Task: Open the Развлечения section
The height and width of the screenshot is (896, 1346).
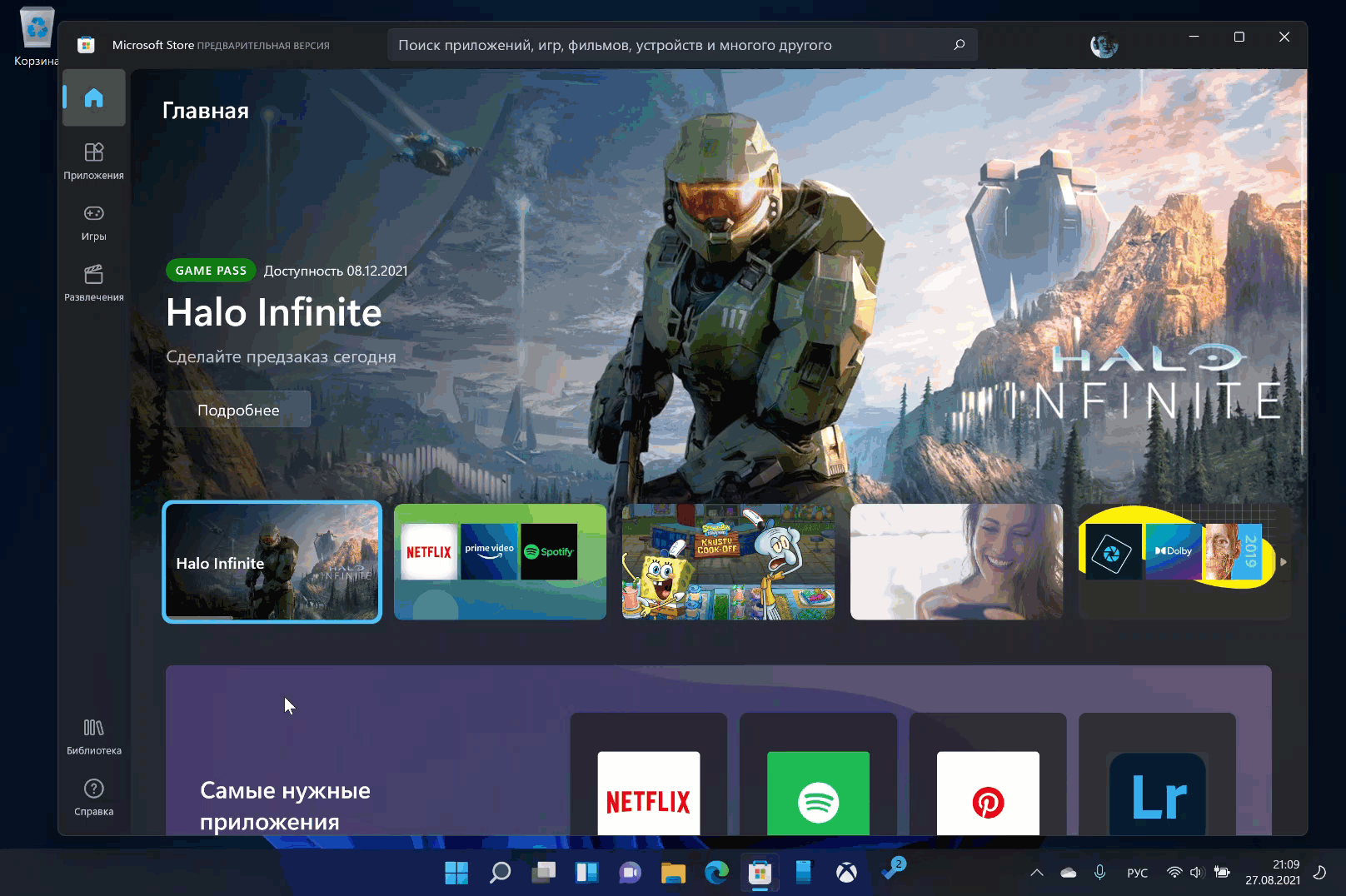Action: point(94,283)
